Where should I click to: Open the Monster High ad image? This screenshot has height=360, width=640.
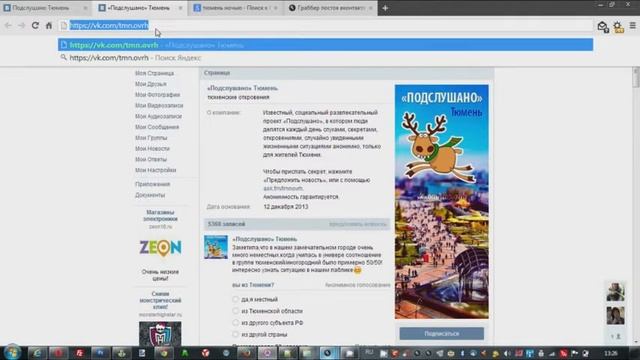(x=160, y=333)
